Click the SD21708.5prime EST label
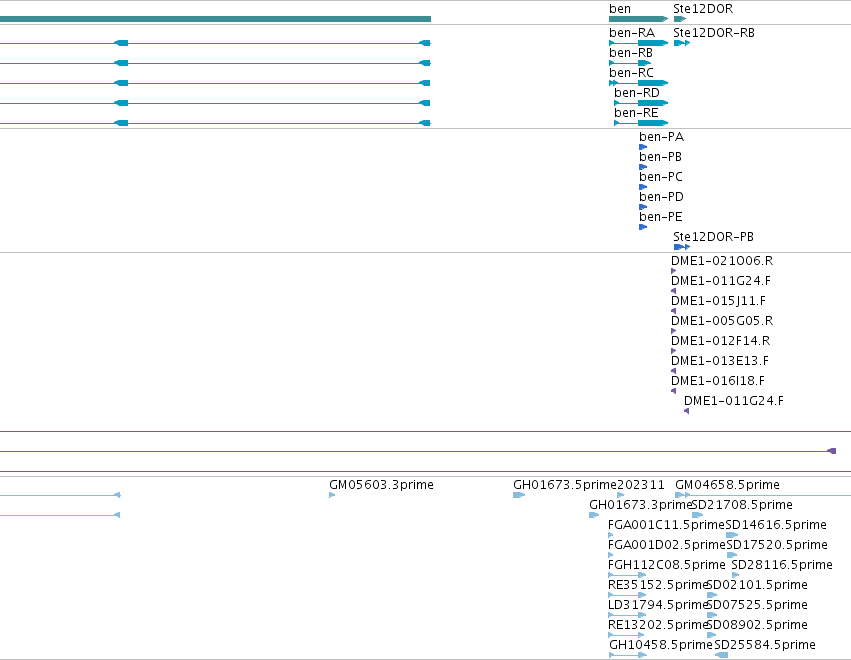Image resolution: width=851 pixels, height=660 pixels. click(742, 505)
